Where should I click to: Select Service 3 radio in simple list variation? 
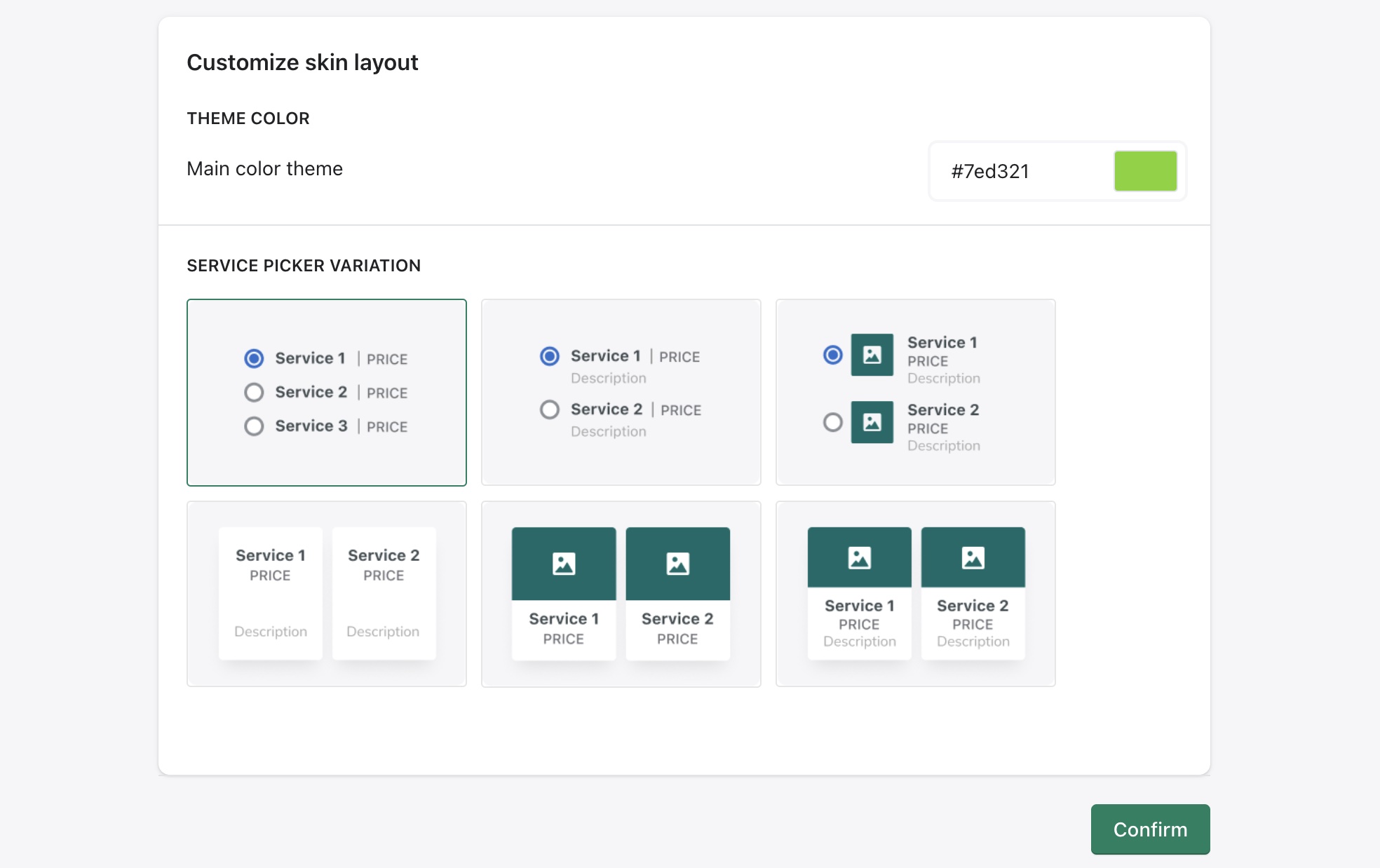coord(254,426)
